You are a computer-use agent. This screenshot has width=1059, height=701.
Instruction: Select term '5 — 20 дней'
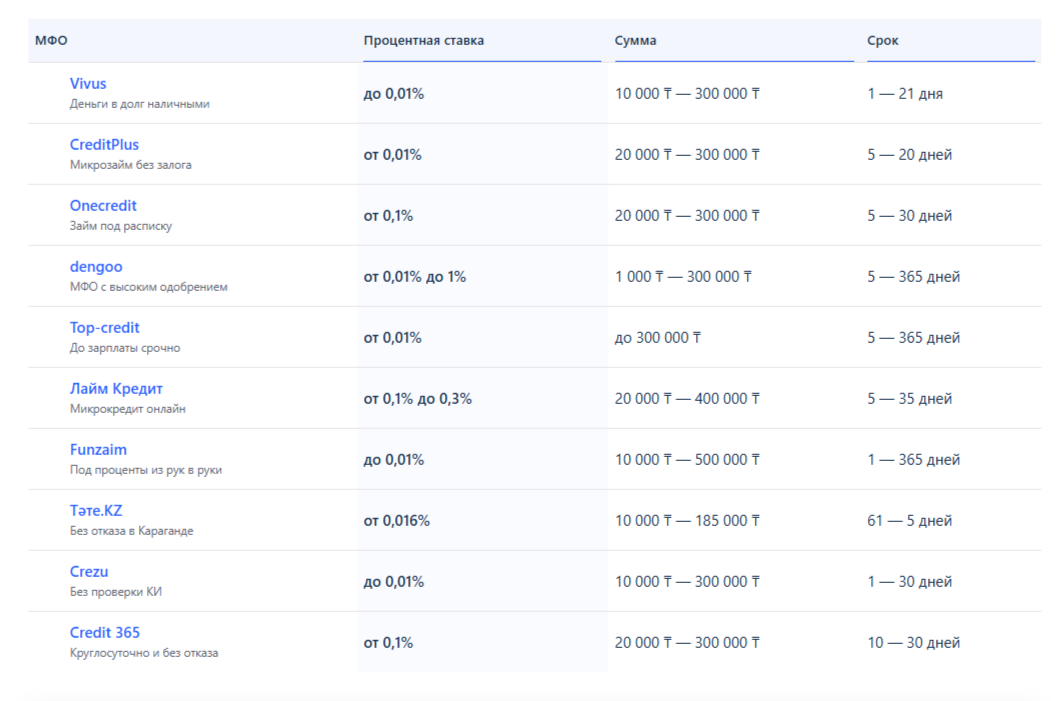(910, 155)
